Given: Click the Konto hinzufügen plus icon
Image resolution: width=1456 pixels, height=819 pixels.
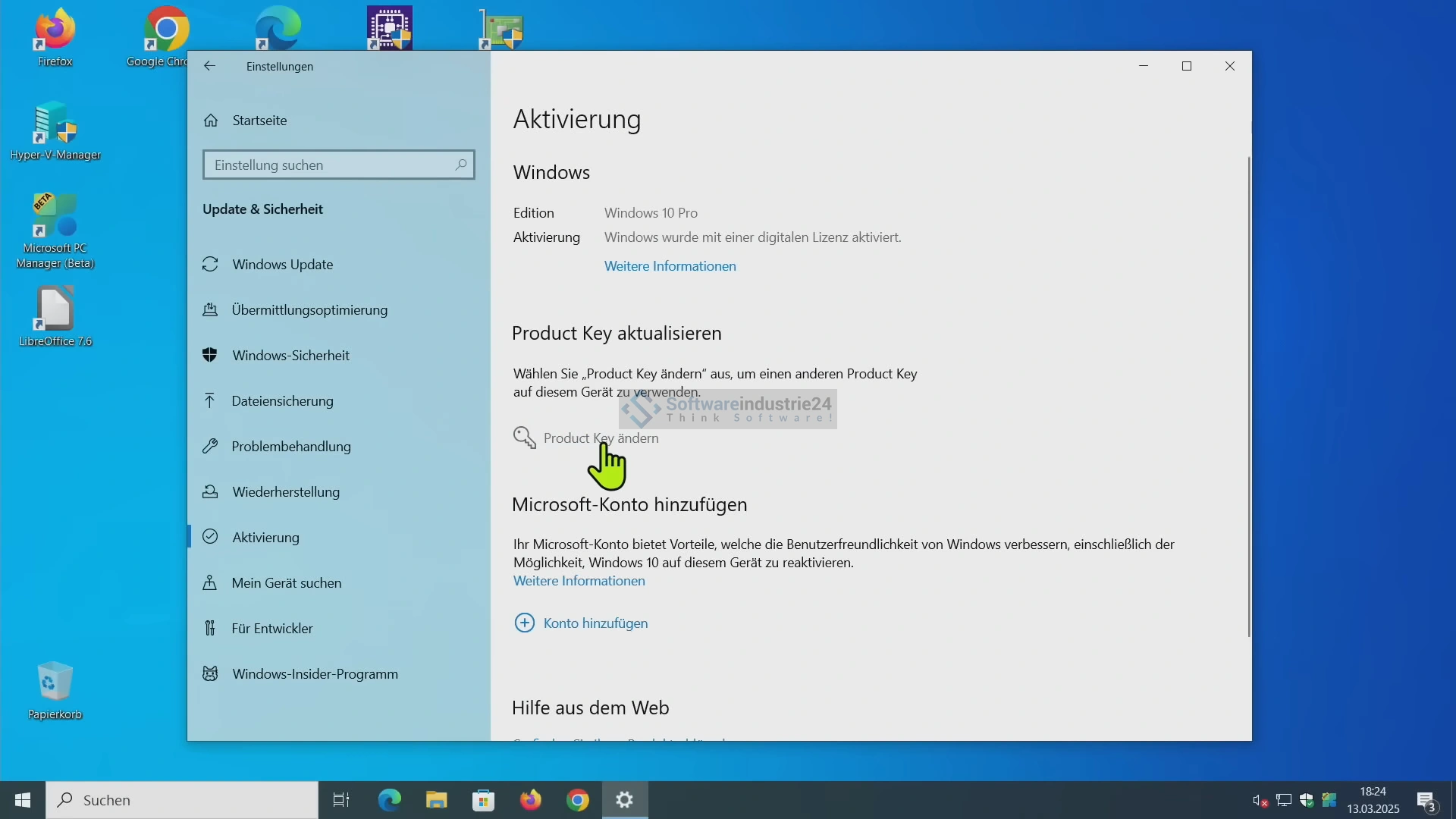Looking at the screenshot, I should point(524,623).
